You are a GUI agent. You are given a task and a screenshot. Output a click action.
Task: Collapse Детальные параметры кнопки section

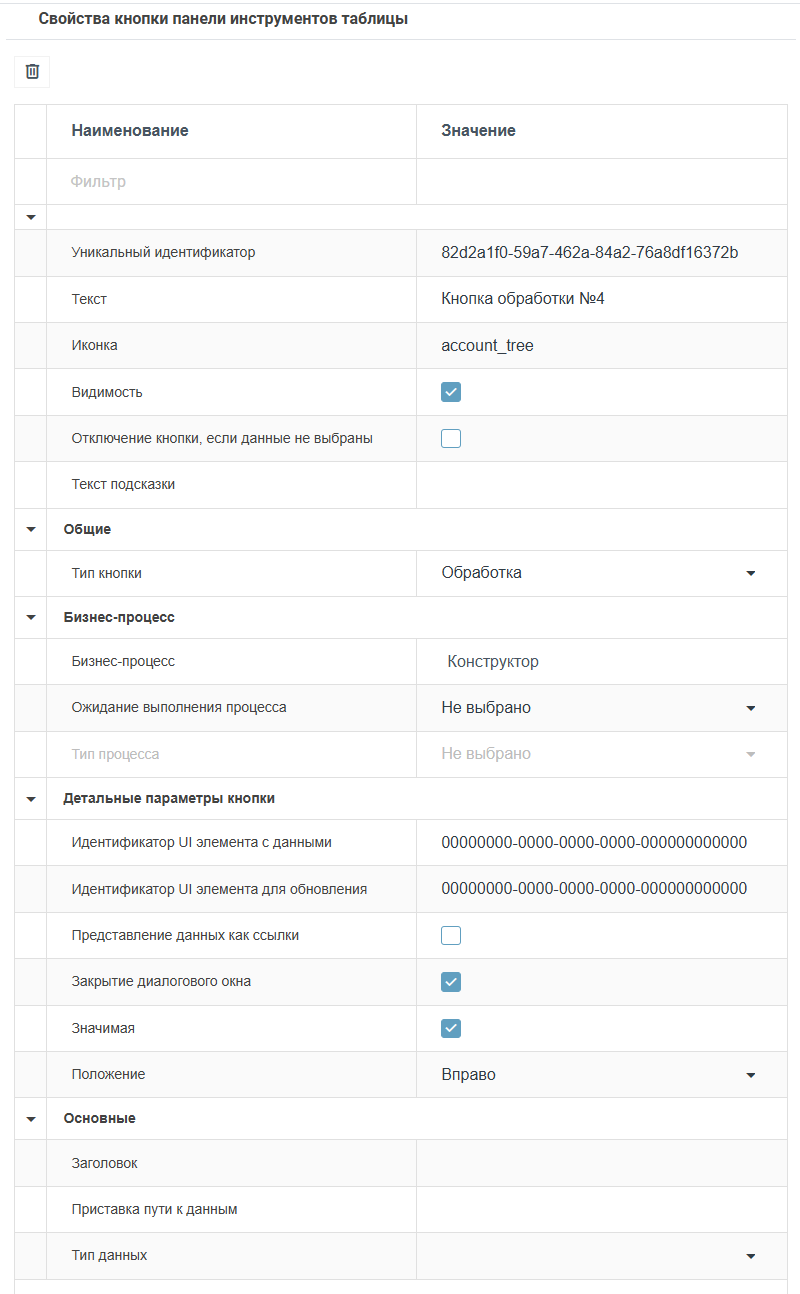31,798
